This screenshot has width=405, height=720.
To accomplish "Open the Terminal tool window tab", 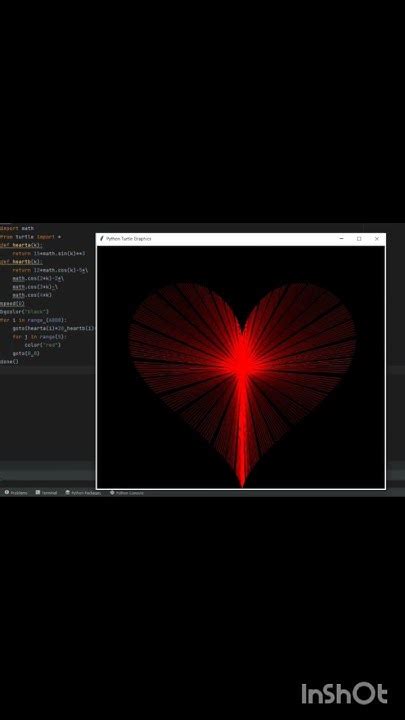I will 46,493.
